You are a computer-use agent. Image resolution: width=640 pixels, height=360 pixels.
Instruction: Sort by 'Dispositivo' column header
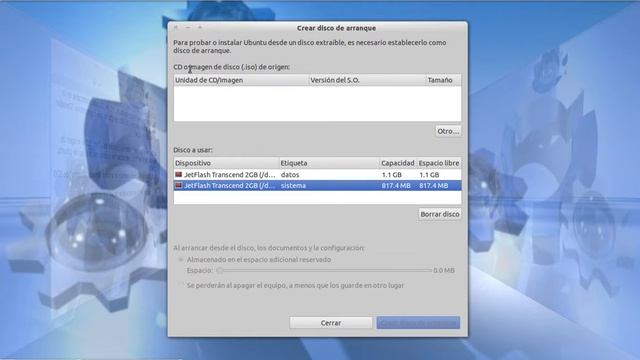click(226, 163)
